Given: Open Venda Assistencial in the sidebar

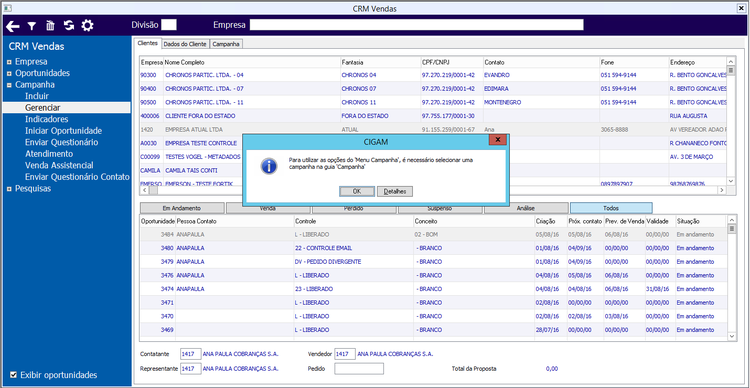Looking at the screenshot, I should [59, 165].
